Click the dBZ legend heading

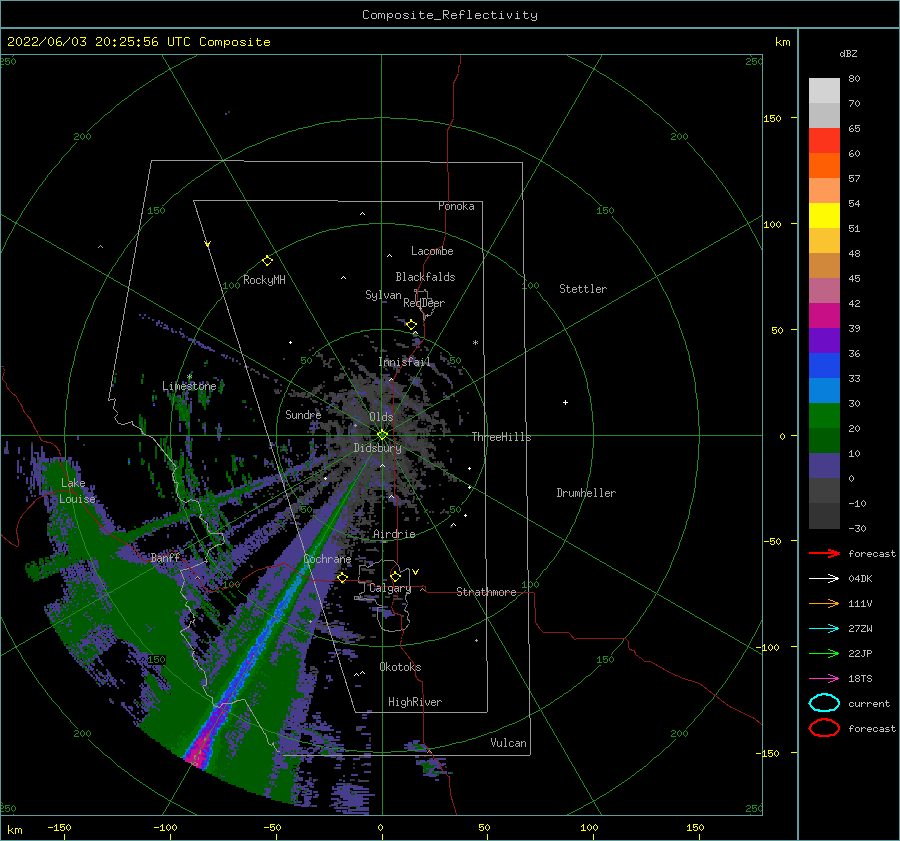pyautogui.click(x=848, y=53)
